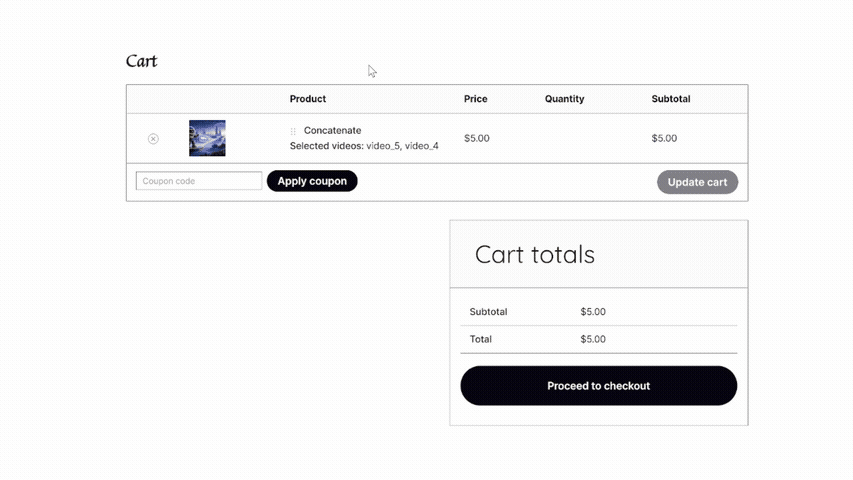Click the $5.00 price in the product row
This screenshot has width=853, height=480.
477,138
